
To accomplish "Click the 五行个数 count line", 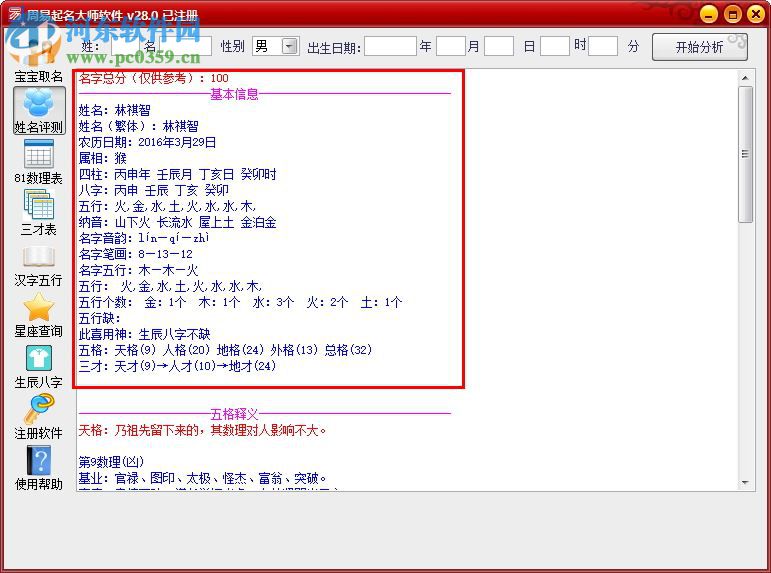I will click(x=240, y=302).
